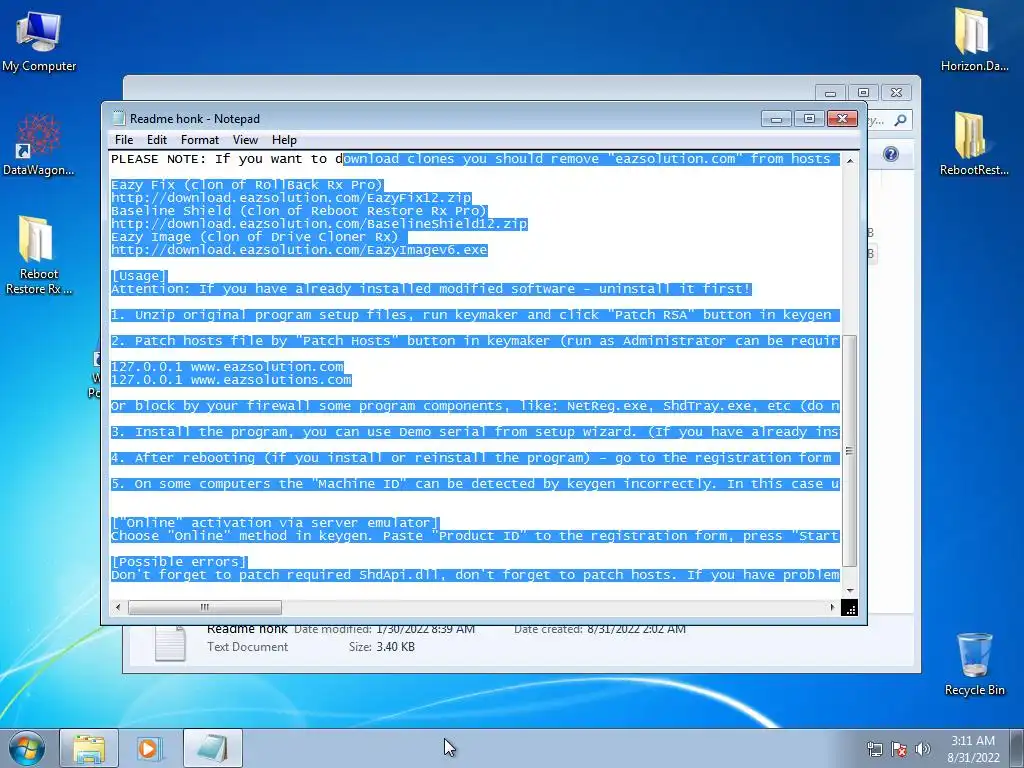The width and height of the screenshot is (1024, 768).
Task: Open Windows Explorer from taskbar
Action: pyautogui.click(x=89, y=748)
